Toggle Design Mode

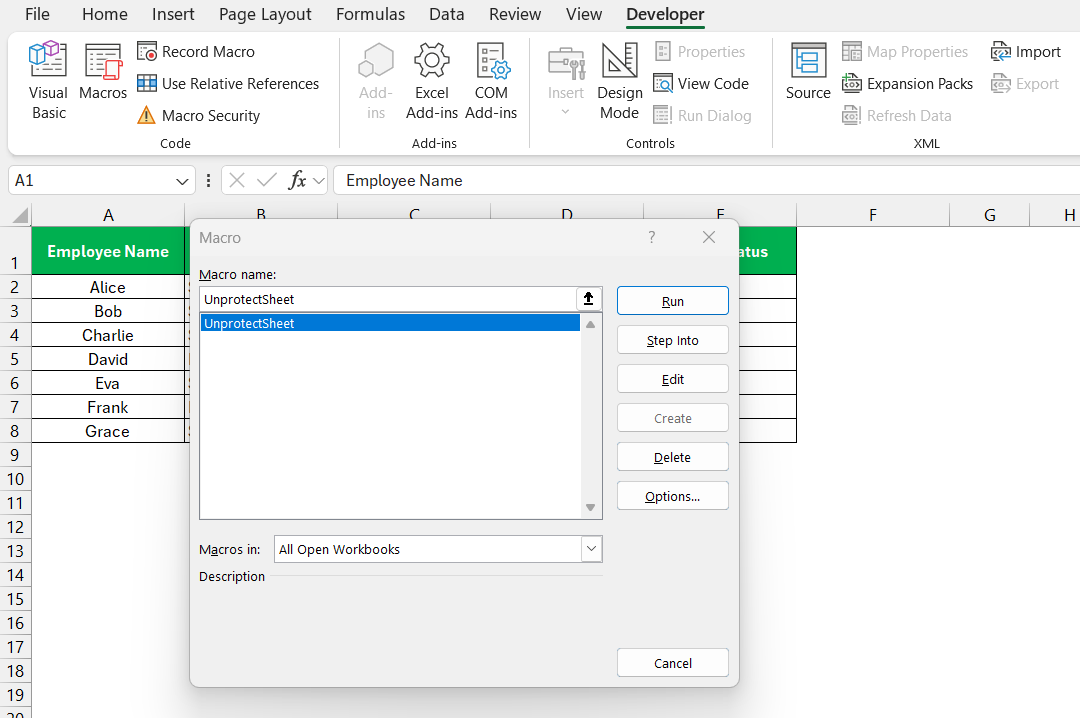619,81
